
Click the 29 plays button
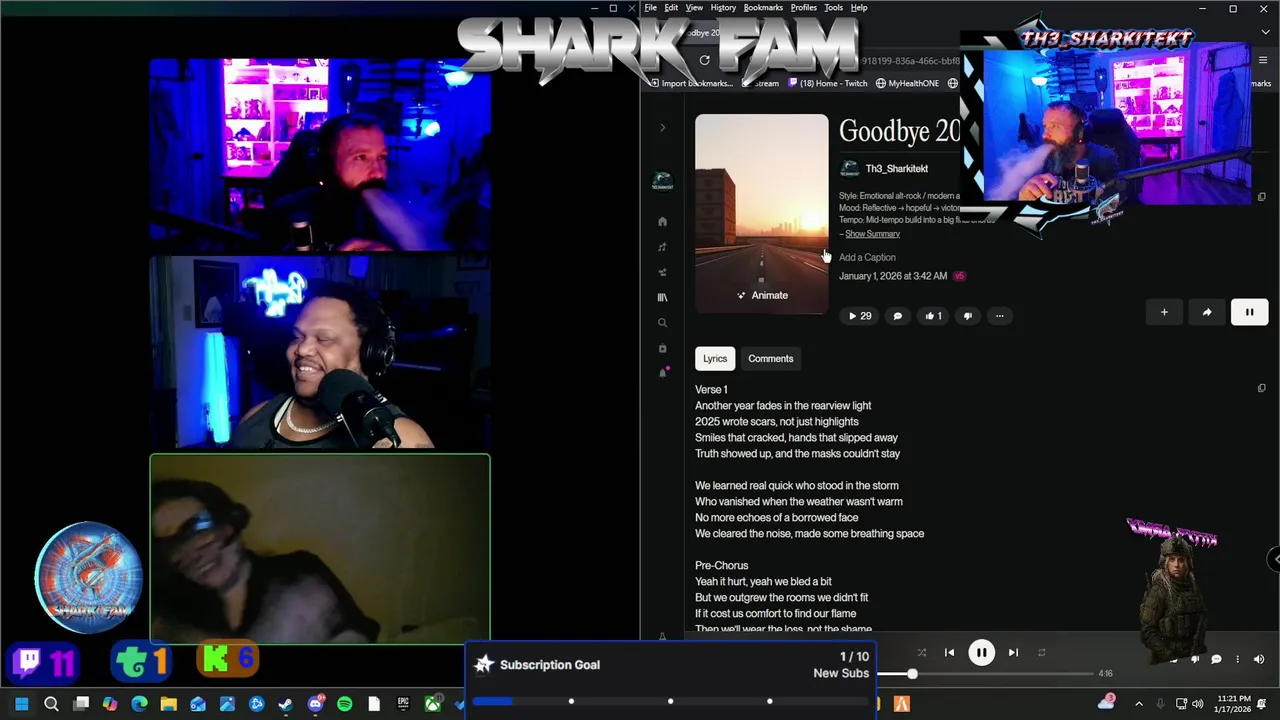(860, 316)
